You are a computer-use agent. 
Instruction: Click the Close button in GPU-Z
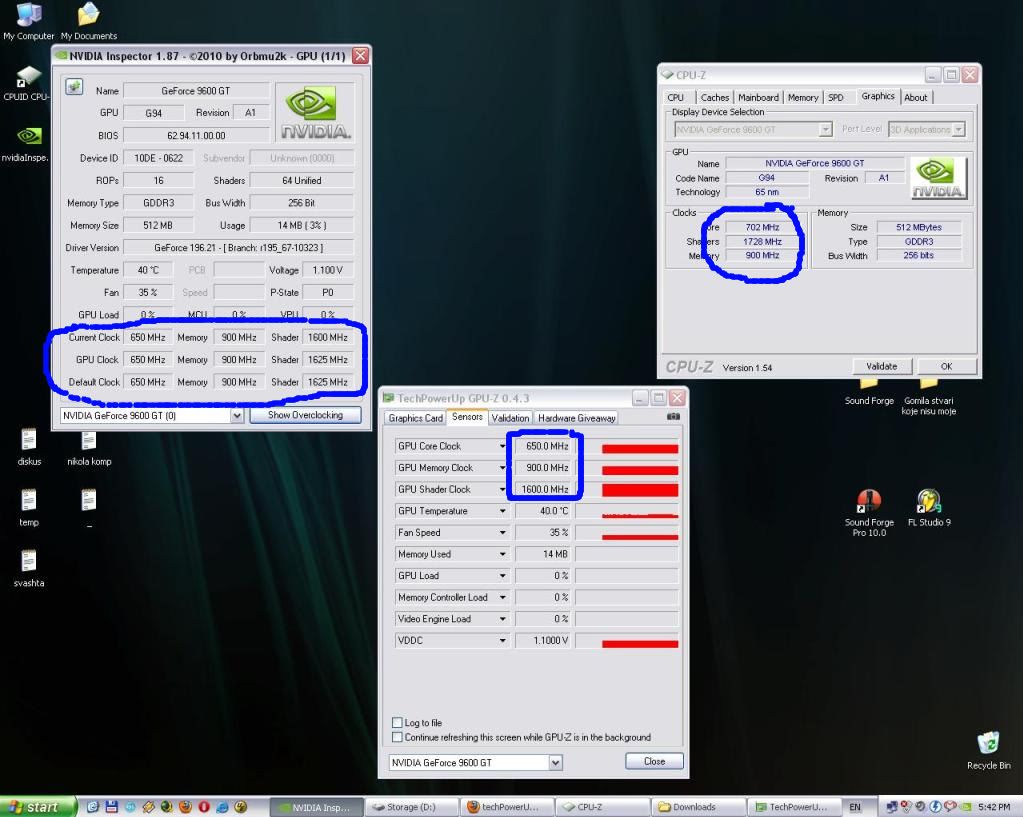(x=654, y=762)
